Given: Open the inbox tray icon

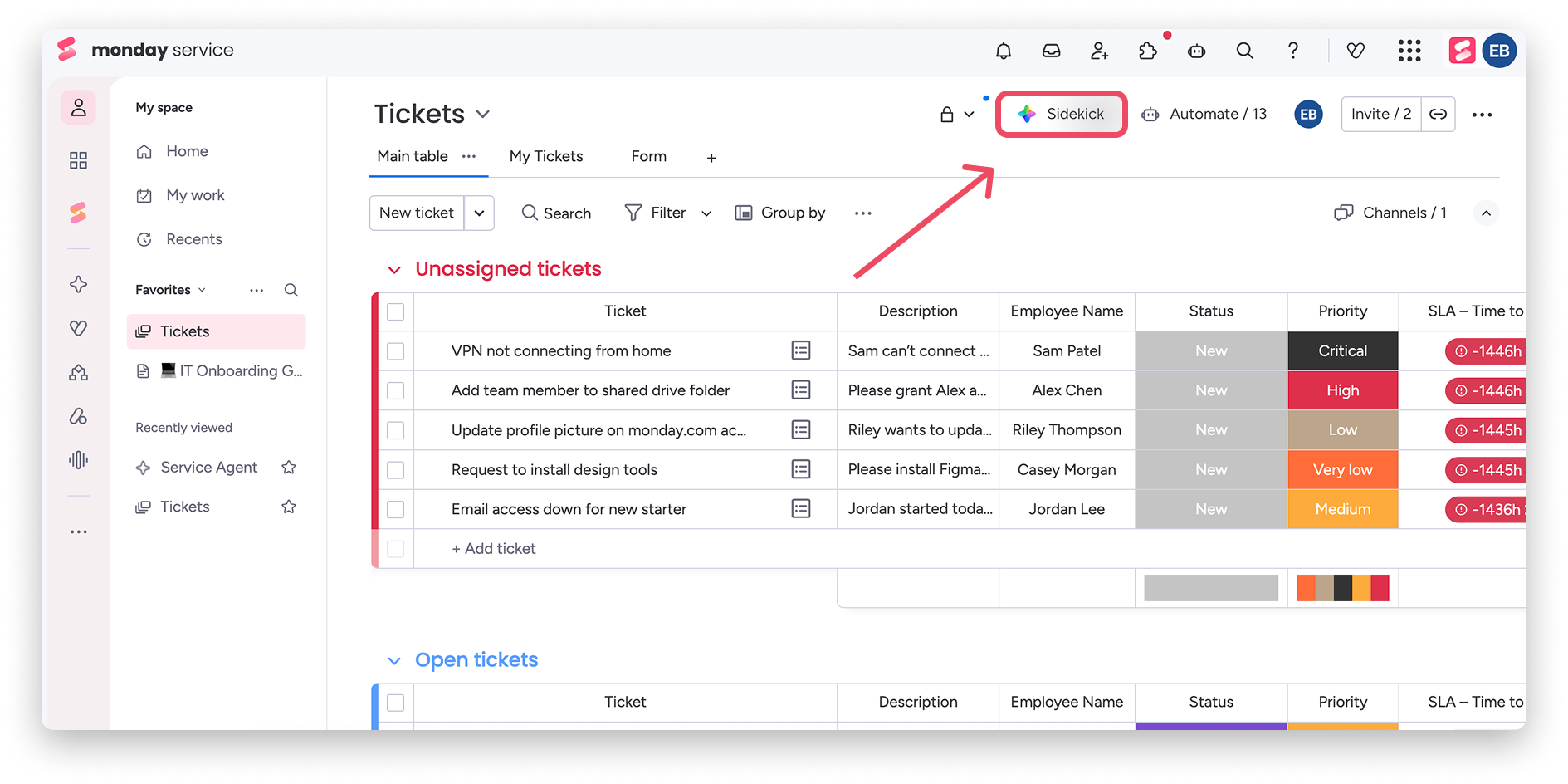Looking at the screenshot, I should click(1051, 51).
